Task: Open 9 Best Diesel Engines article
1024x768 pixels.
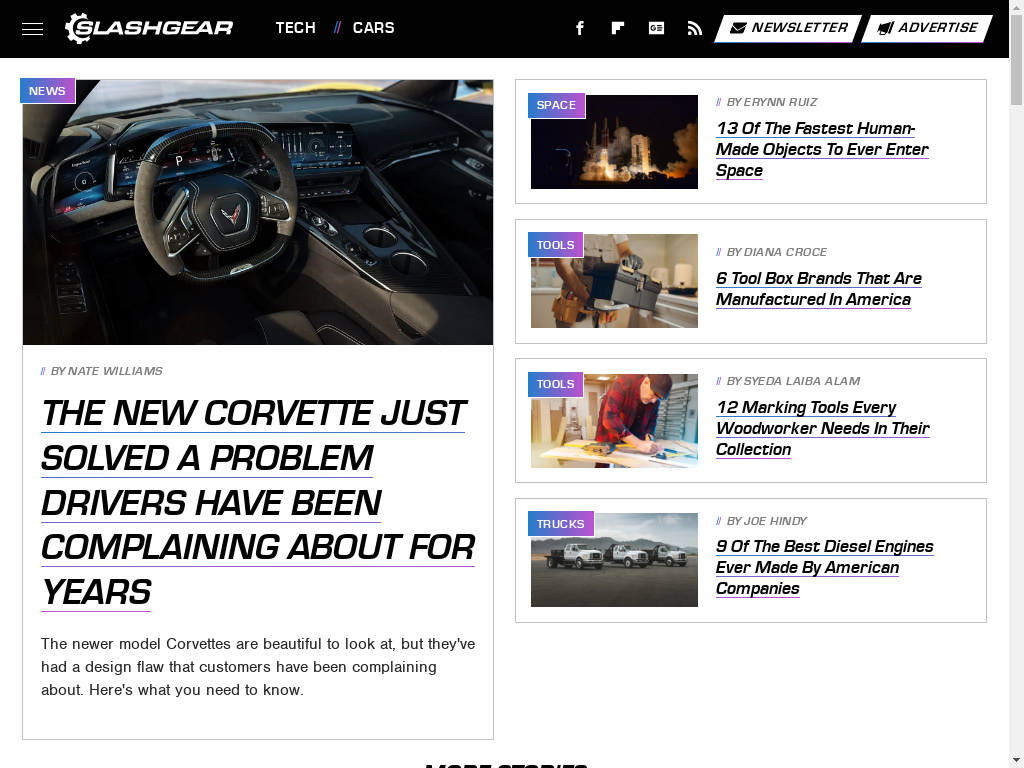Action: pyautogui.click(x=825, y=568)
